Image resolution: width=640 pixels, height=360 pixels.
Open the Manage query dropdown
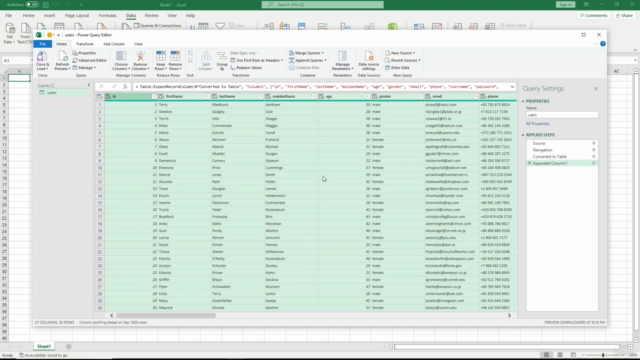coord(95,68)
